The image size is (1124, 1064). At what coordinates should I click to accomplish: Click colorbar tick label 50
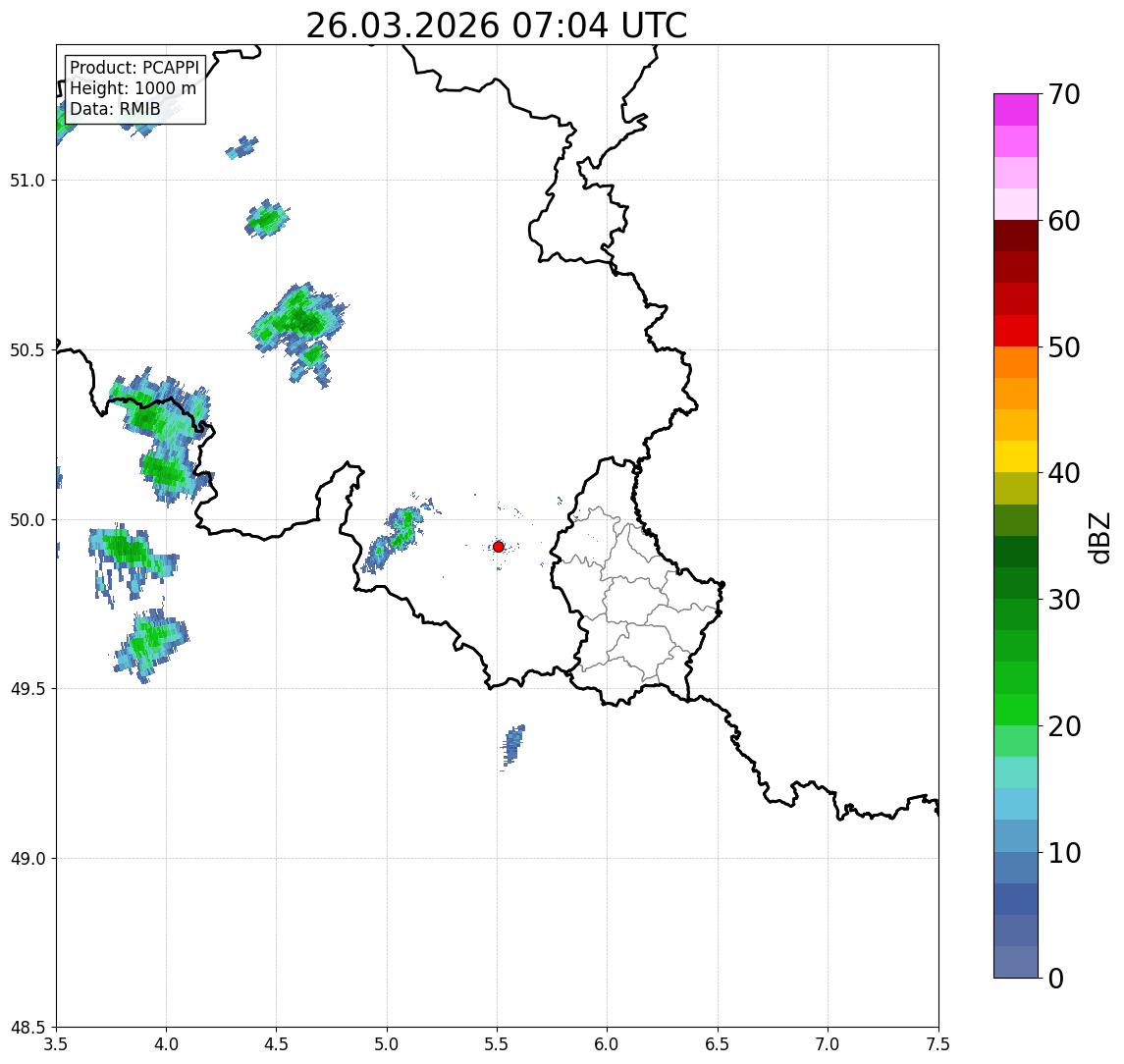coord(1064,347)
